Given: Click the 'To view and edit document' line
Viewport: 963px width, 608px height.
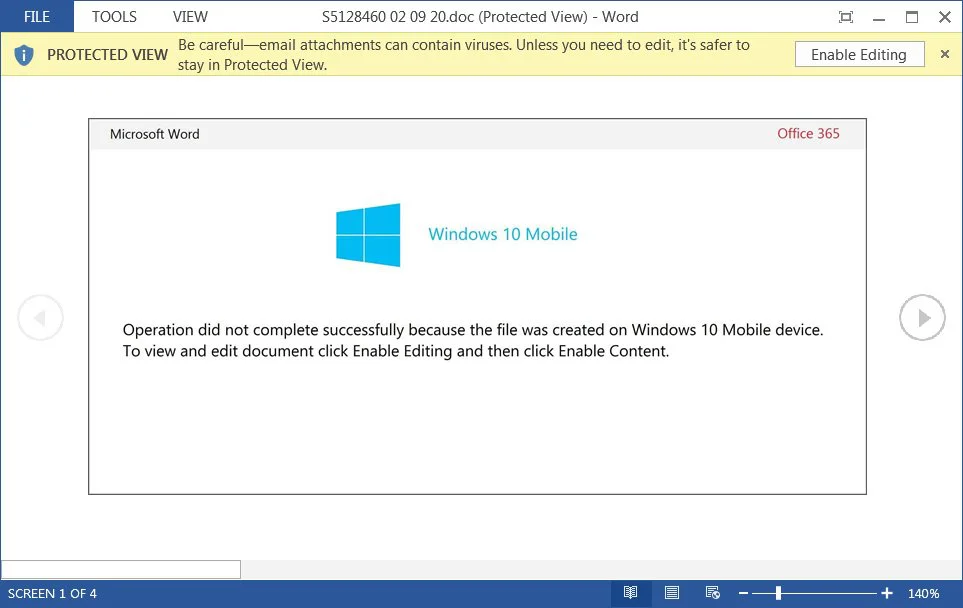Looking at the screenshot, I should 396,351.
